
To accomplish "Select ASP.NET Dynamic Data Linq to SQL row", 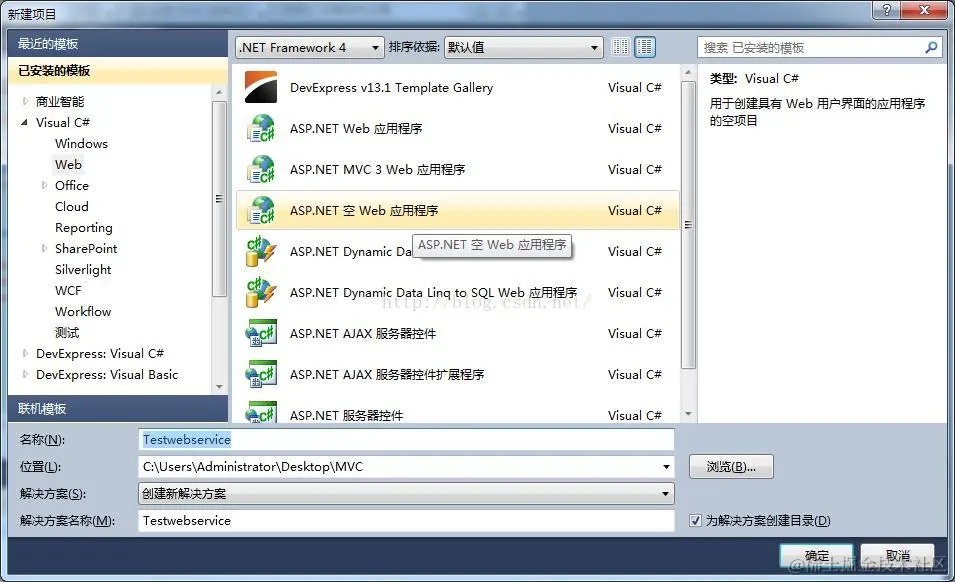I will 457,292.
